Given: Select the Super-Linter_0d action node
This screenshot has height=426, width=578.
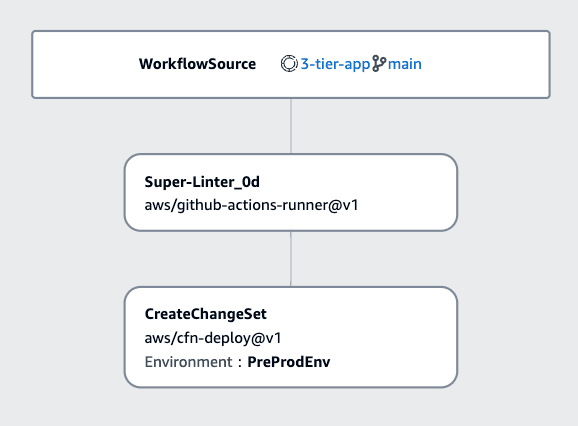Looking at the screenshot, I should tap(291, 192).
